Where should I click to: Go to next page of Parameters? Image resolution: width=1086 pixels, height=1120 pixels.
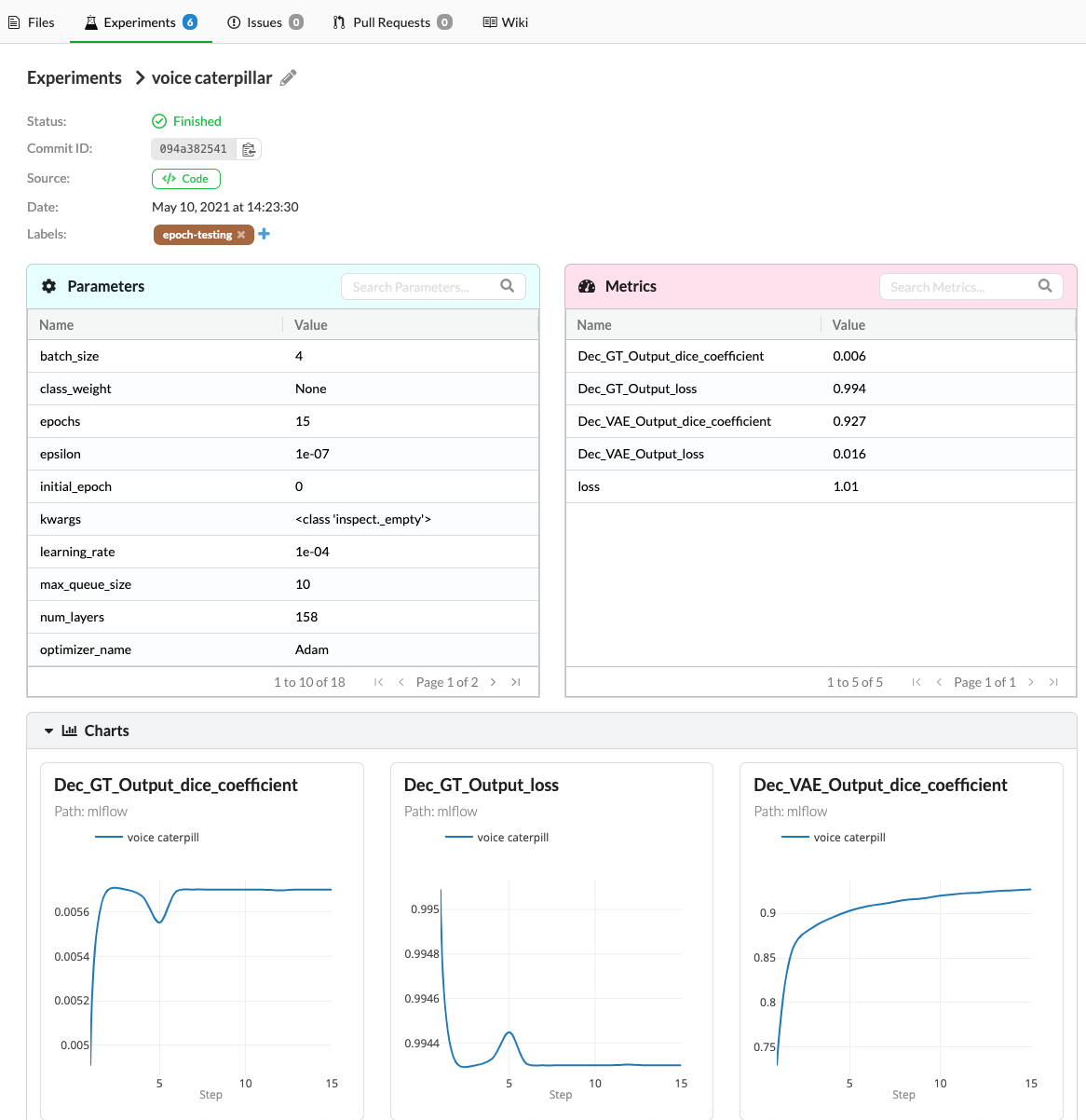[x=493, y=682]
